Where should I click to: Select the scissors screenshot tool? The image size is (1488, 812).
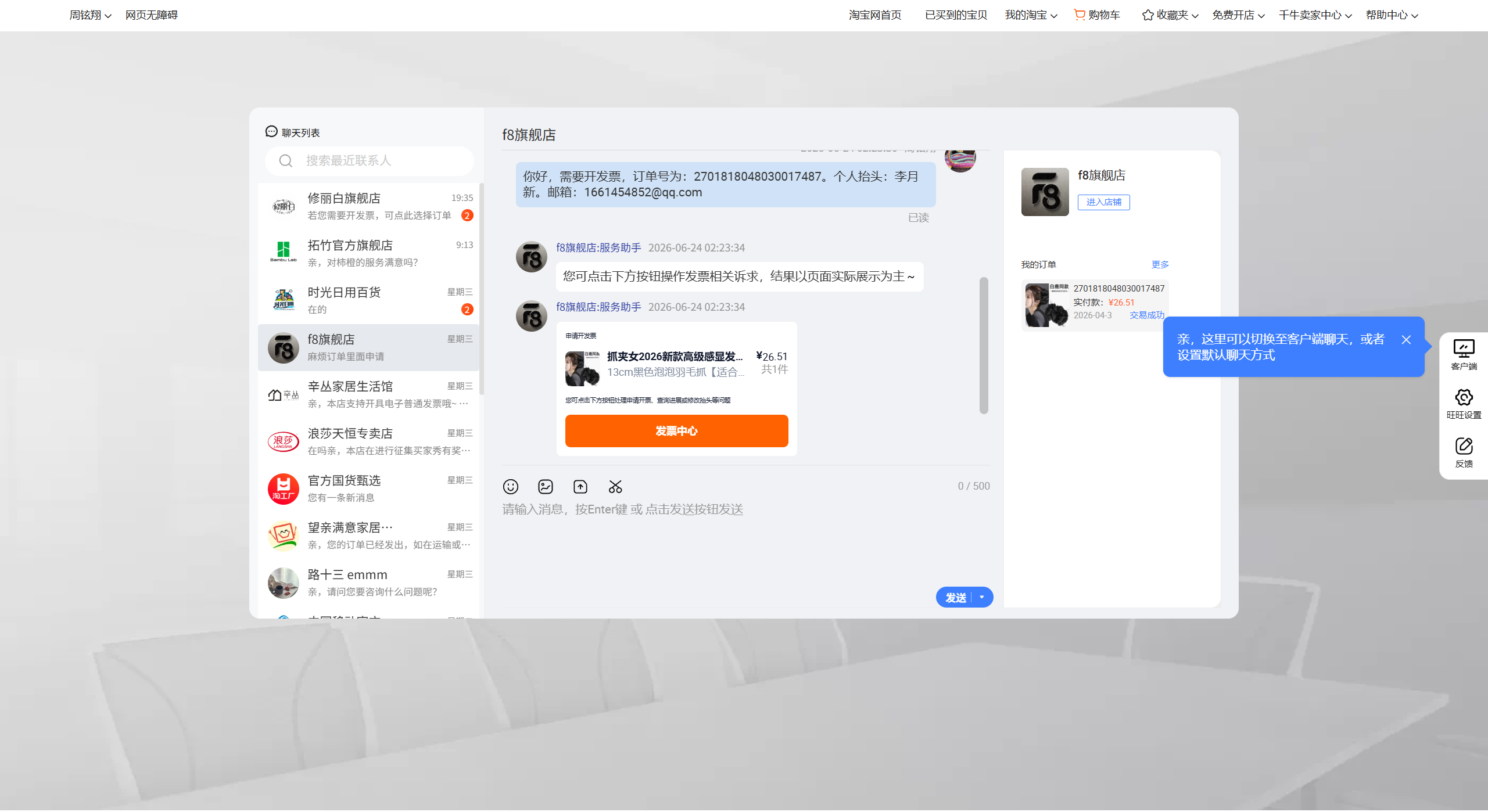pyautogui.click(x=615, y=487)
